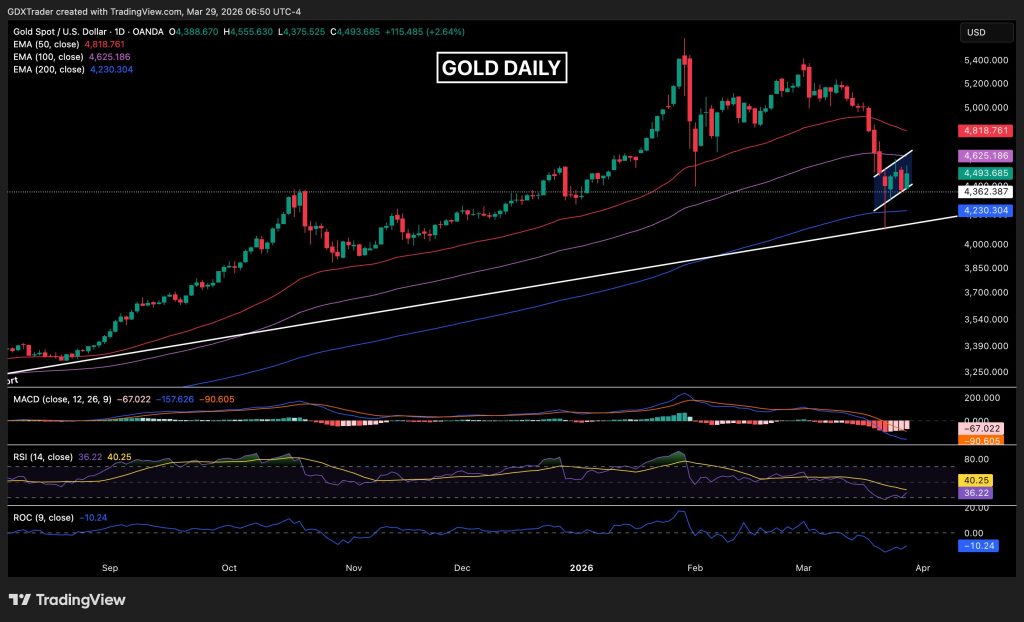Click the GOLD DAILY text annotation box
This screenshot has width=1024, height=622.
coord(501,68)
